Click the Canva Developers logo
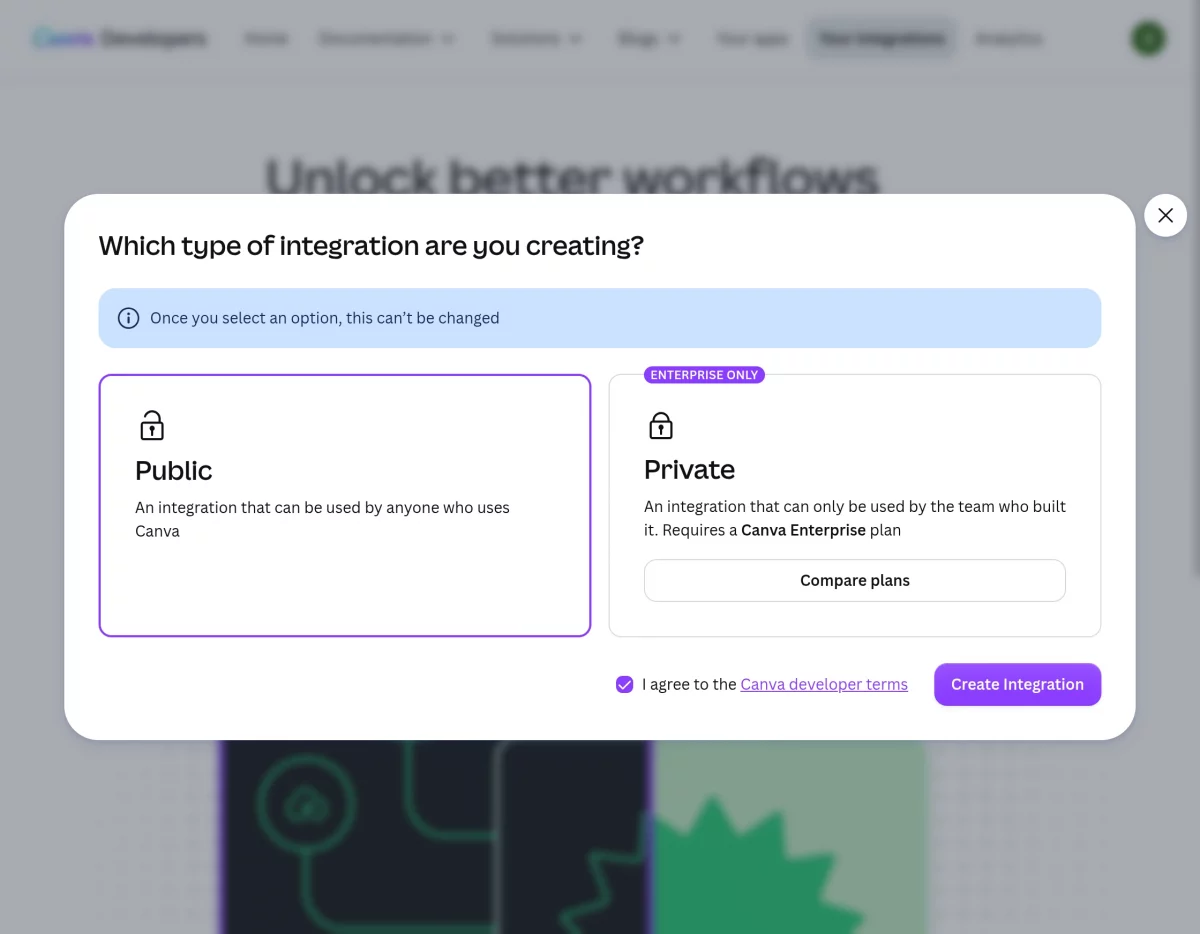The height and width of the screenshot is (934, 1200). (x=120, y=39)
